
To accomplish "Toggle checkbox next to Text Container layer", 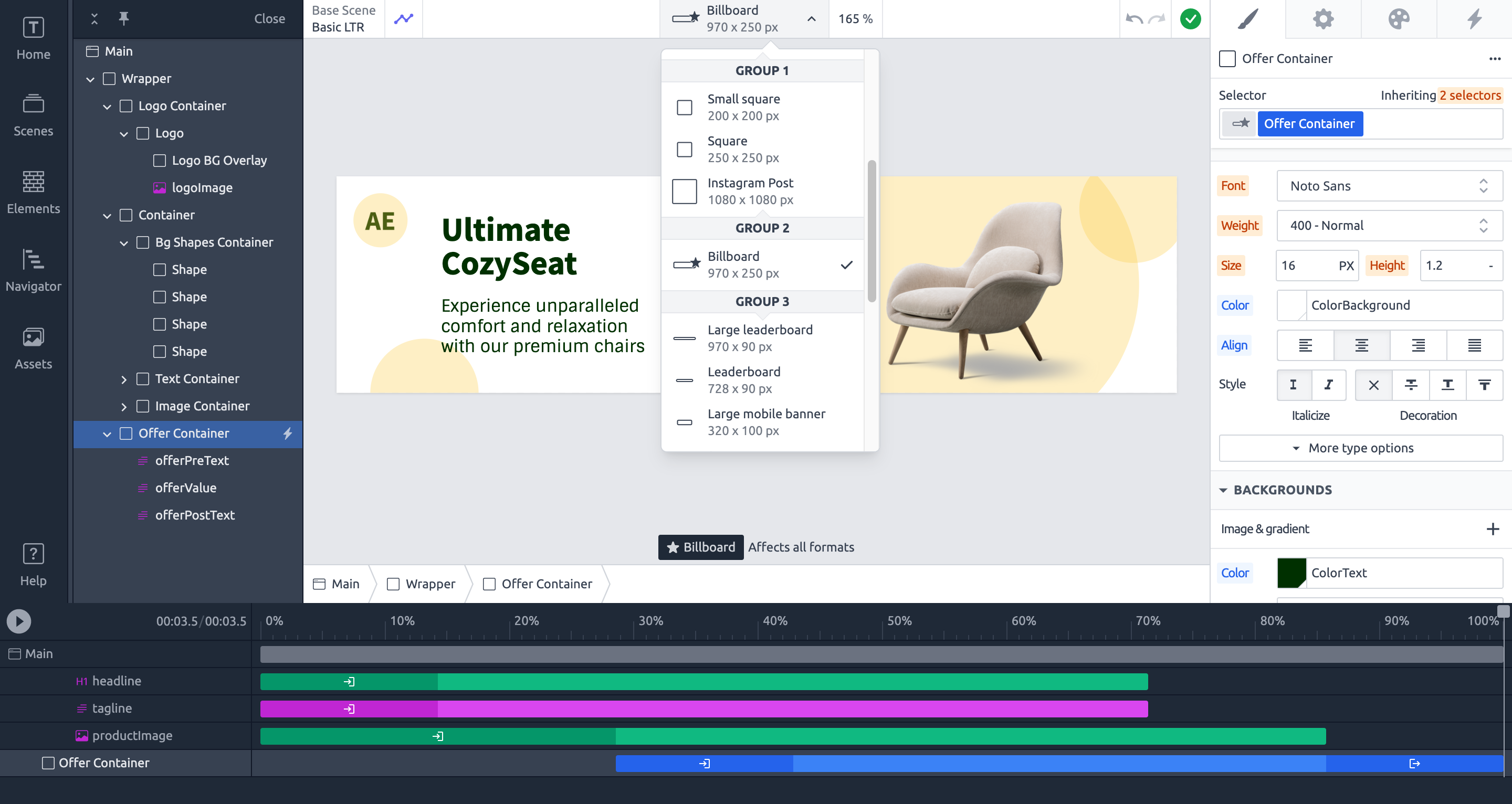I will [142, 378].
